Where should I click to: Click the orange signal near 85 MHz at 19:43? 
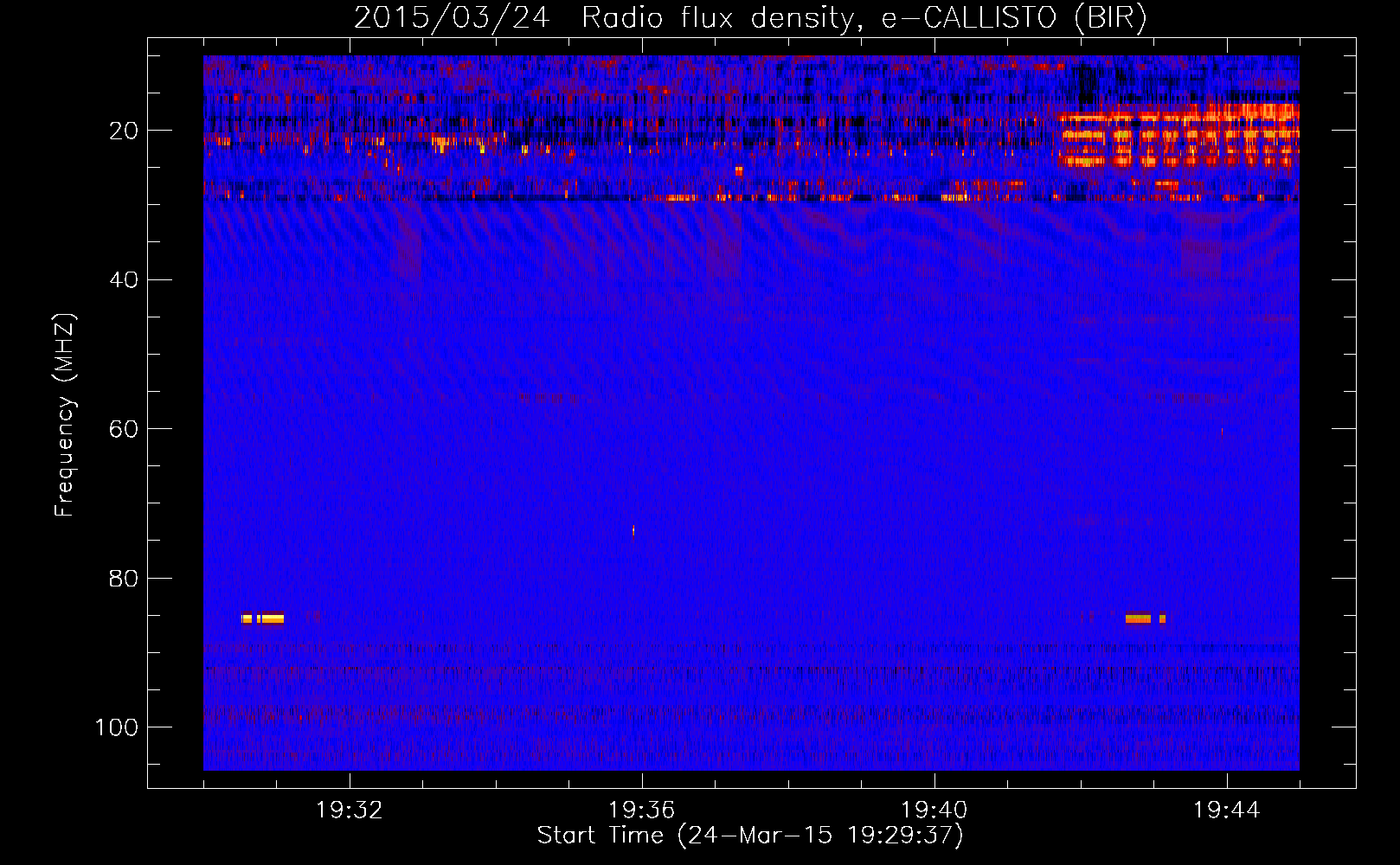[1145, 618]
